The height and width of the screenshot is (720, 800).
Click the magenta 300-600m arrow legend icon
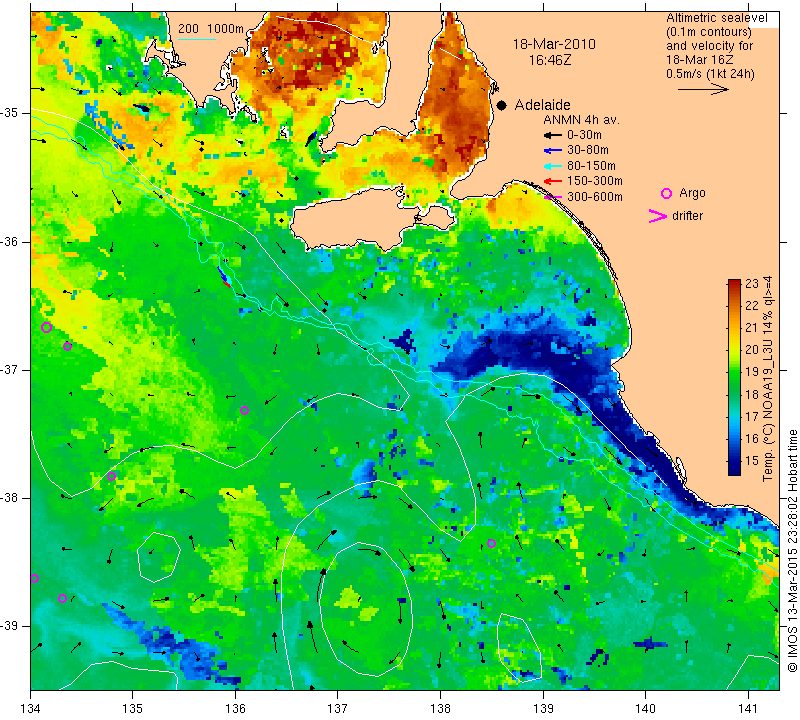[553, 197]
